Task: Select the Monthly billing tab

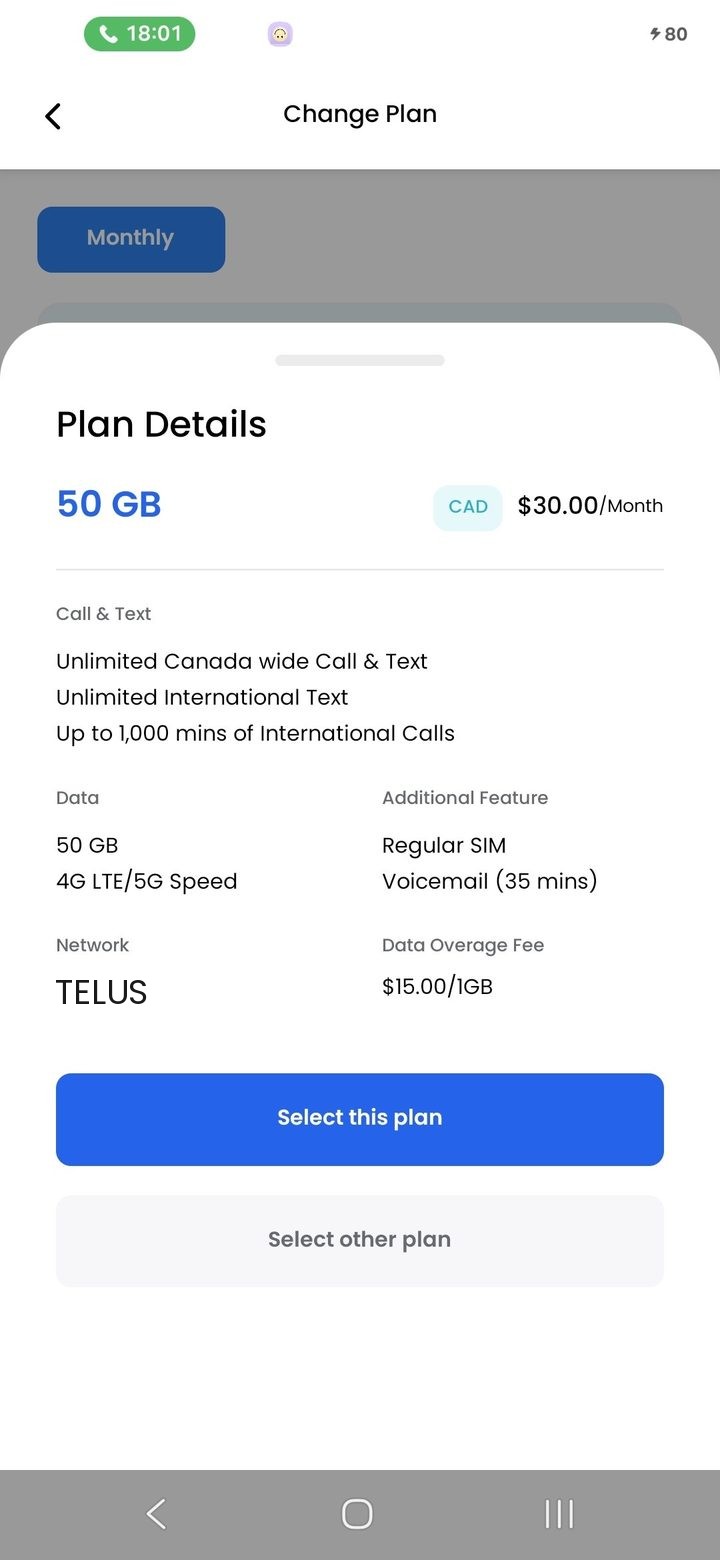Action: click(x=131, y=239)
